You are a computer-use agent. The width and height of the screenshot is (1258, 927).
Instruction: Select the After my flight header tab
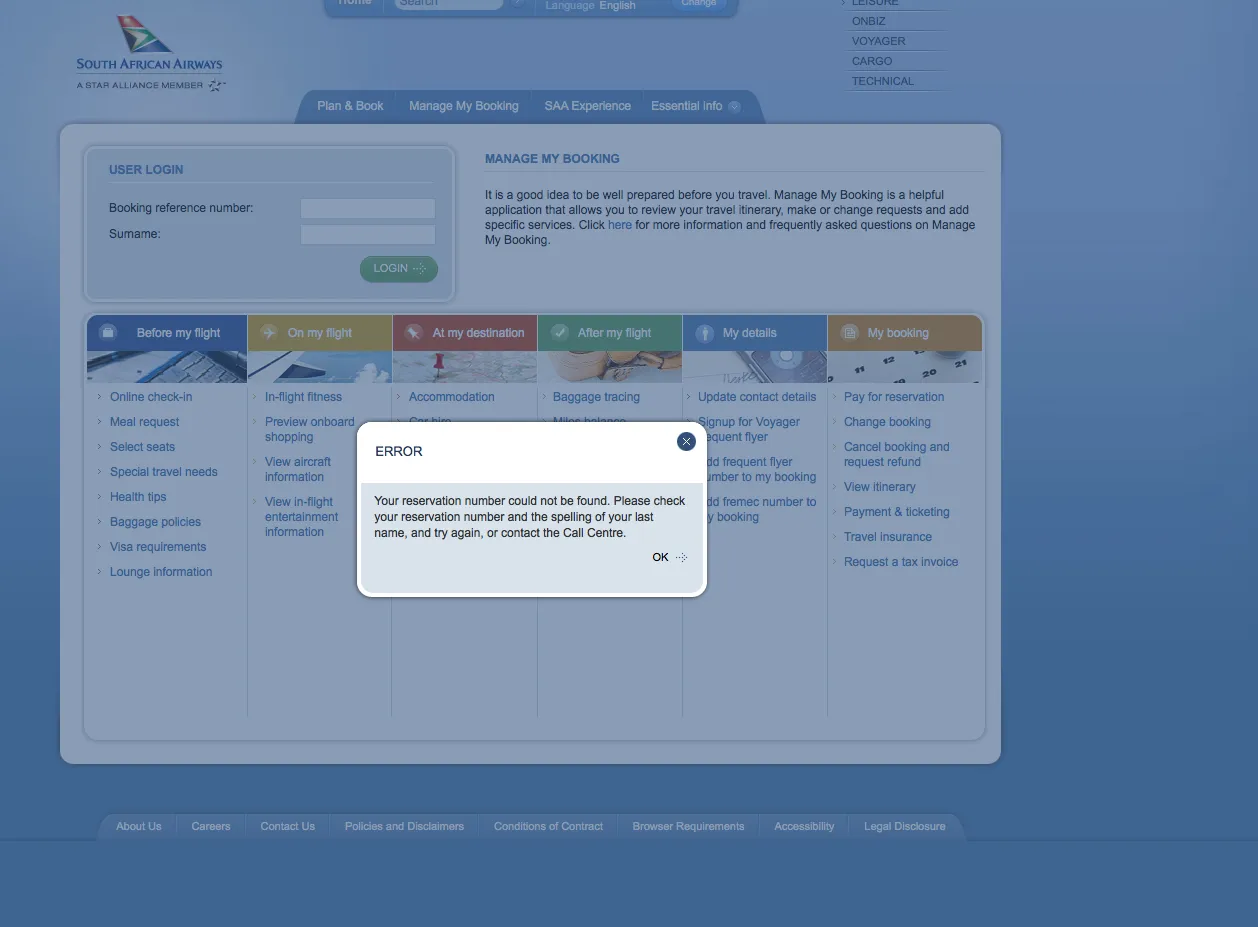[610, 333]
